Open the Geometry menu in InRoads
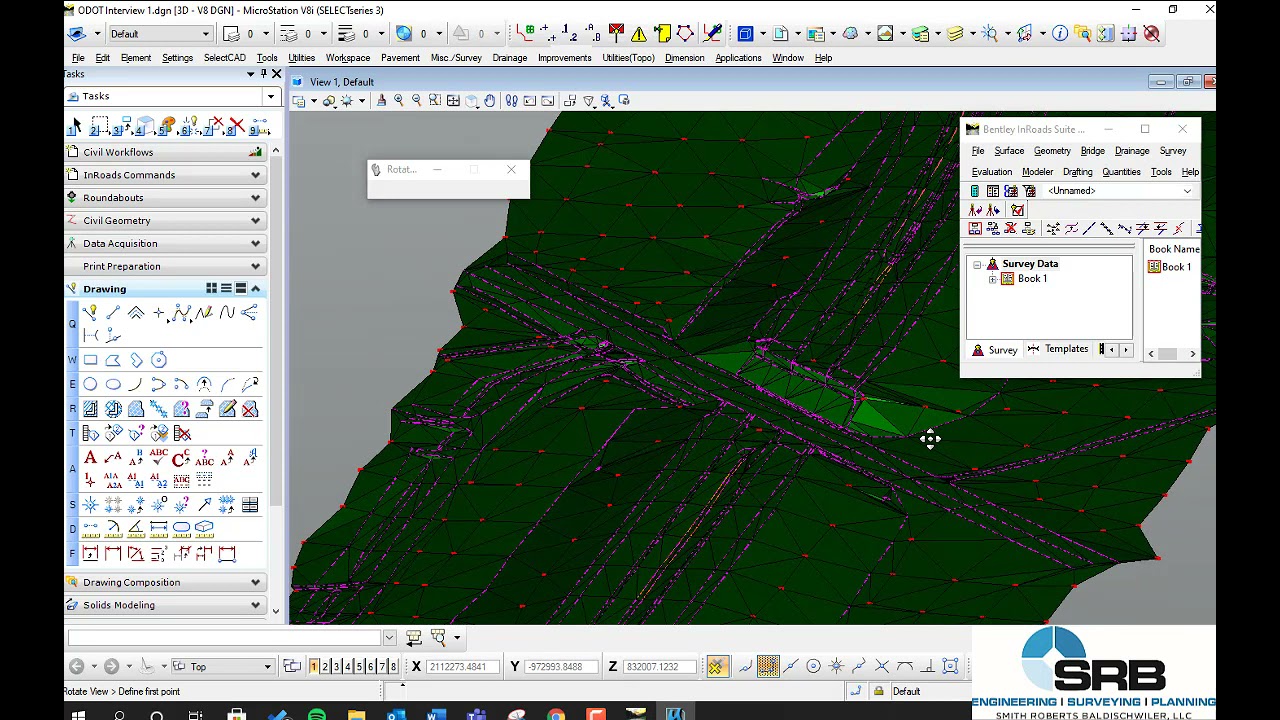The image size is (1280, 720). [x=1052, y=151]
